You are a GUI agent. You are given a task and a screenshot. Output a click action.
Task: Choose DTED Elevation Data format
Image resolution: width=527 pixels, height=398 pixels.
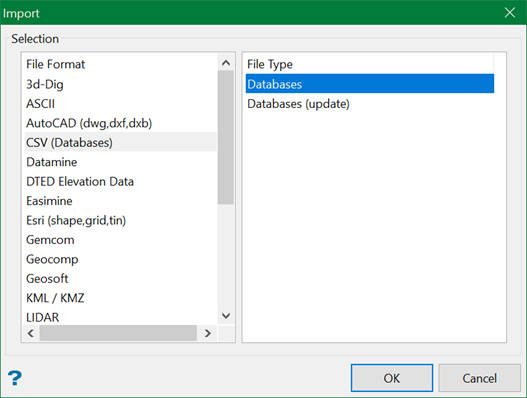coord(121,182)
